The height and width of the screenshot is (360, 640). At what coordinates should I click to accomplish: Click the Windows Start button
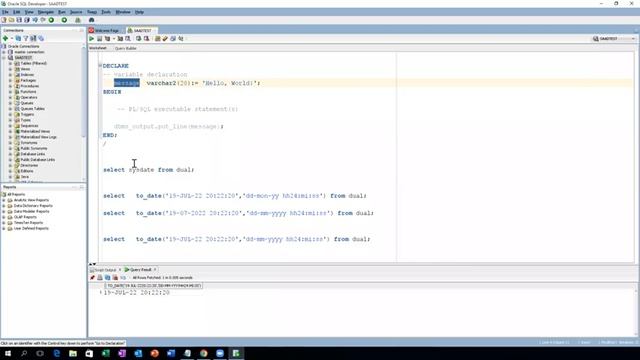[x=8, y=353]
